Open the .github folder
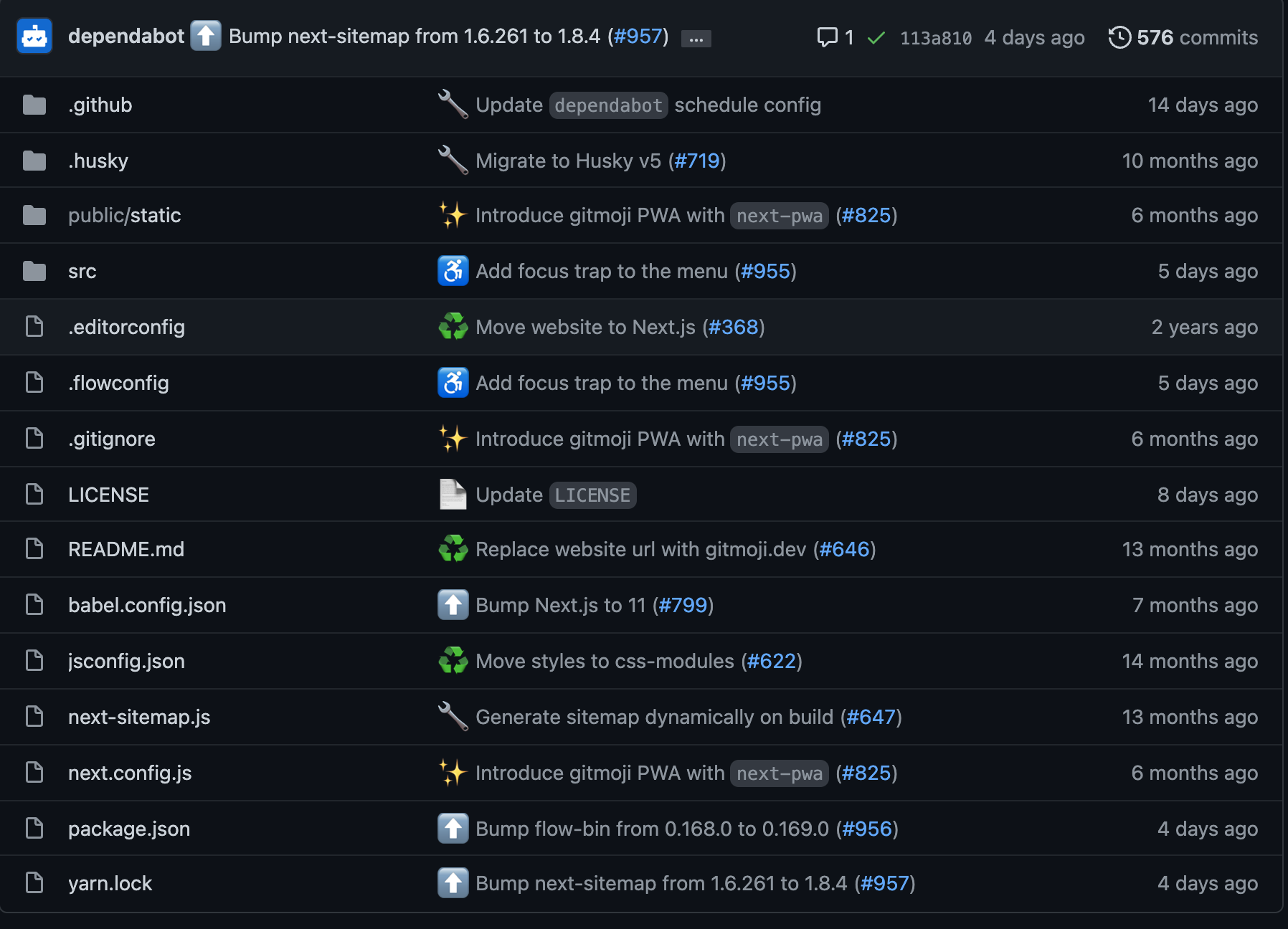The height and width of the screenshot is (929, 1288). pyautogui.click(x=100, y=105)
